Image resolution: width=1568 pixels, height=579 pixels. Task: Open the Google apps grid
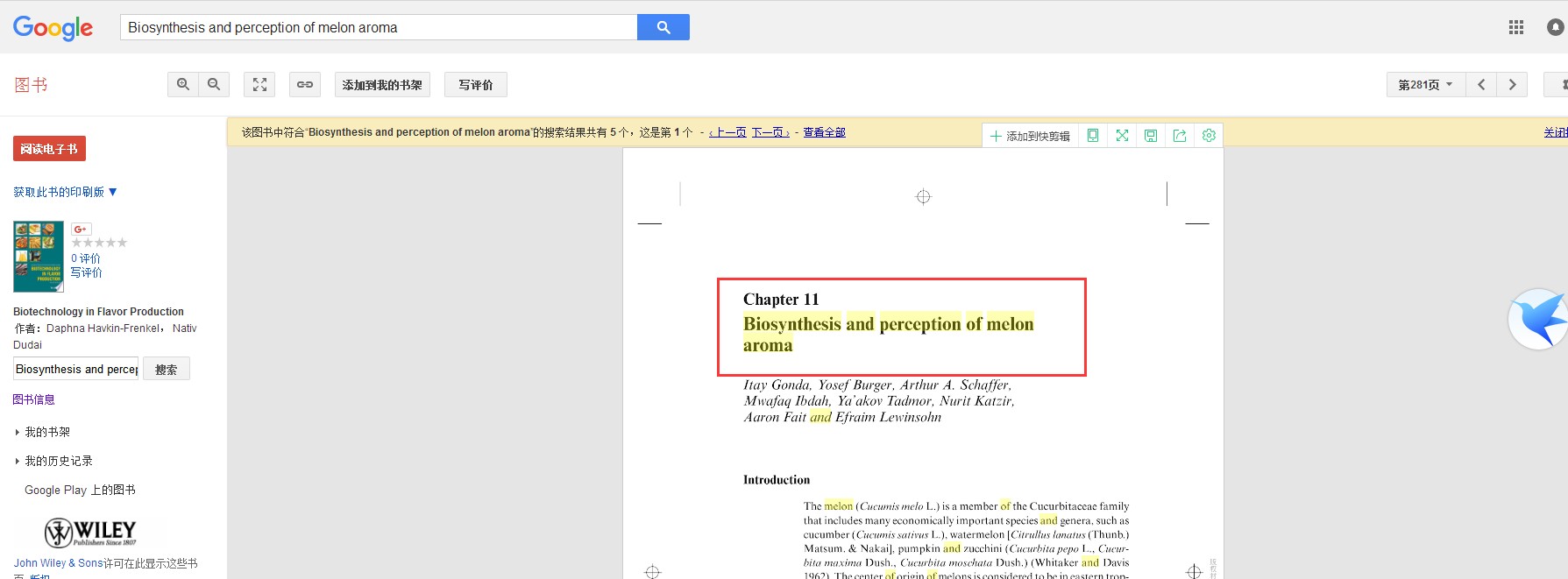1516,27
